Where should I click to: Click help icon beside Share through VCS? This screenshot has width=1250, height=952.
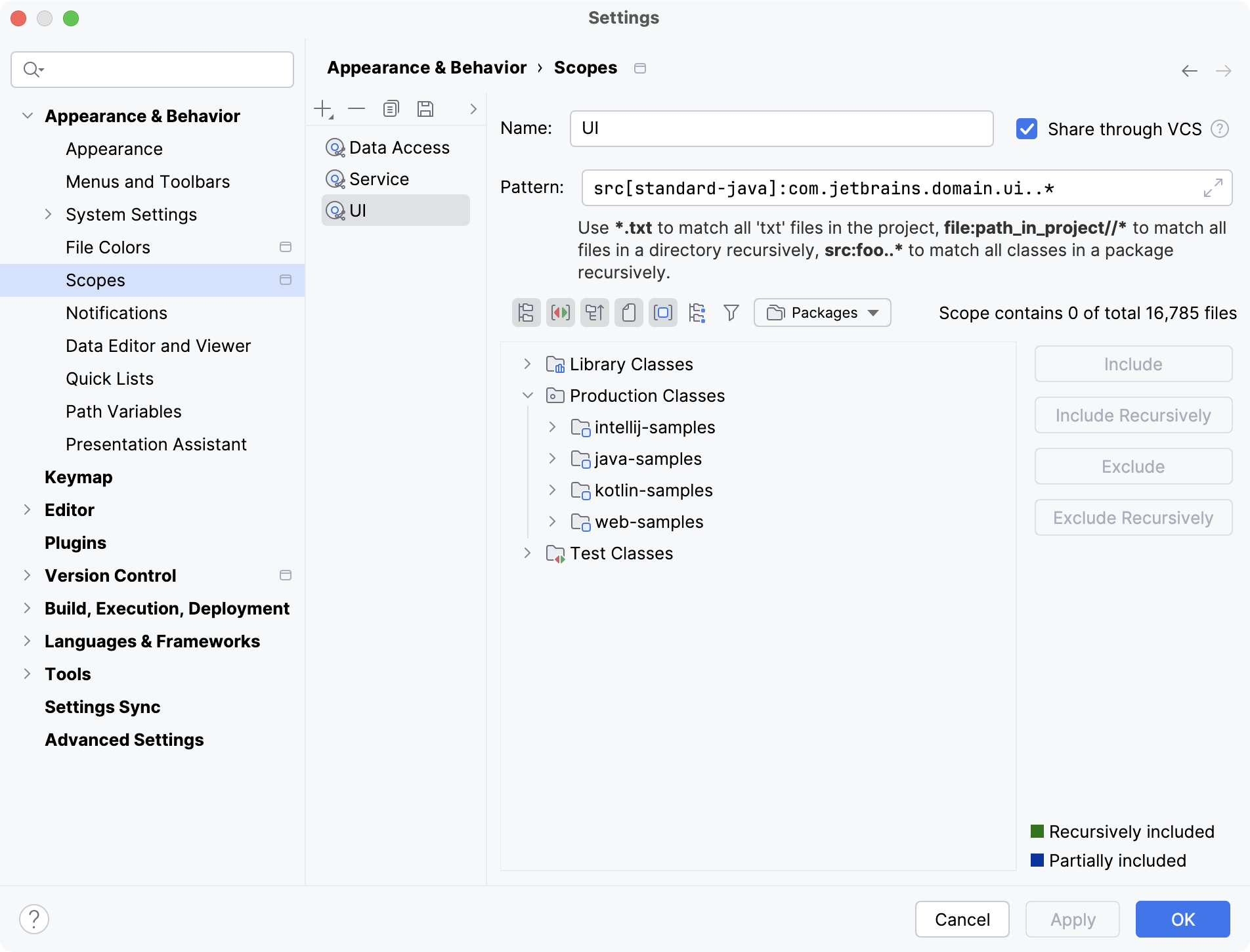[1220, 129]
